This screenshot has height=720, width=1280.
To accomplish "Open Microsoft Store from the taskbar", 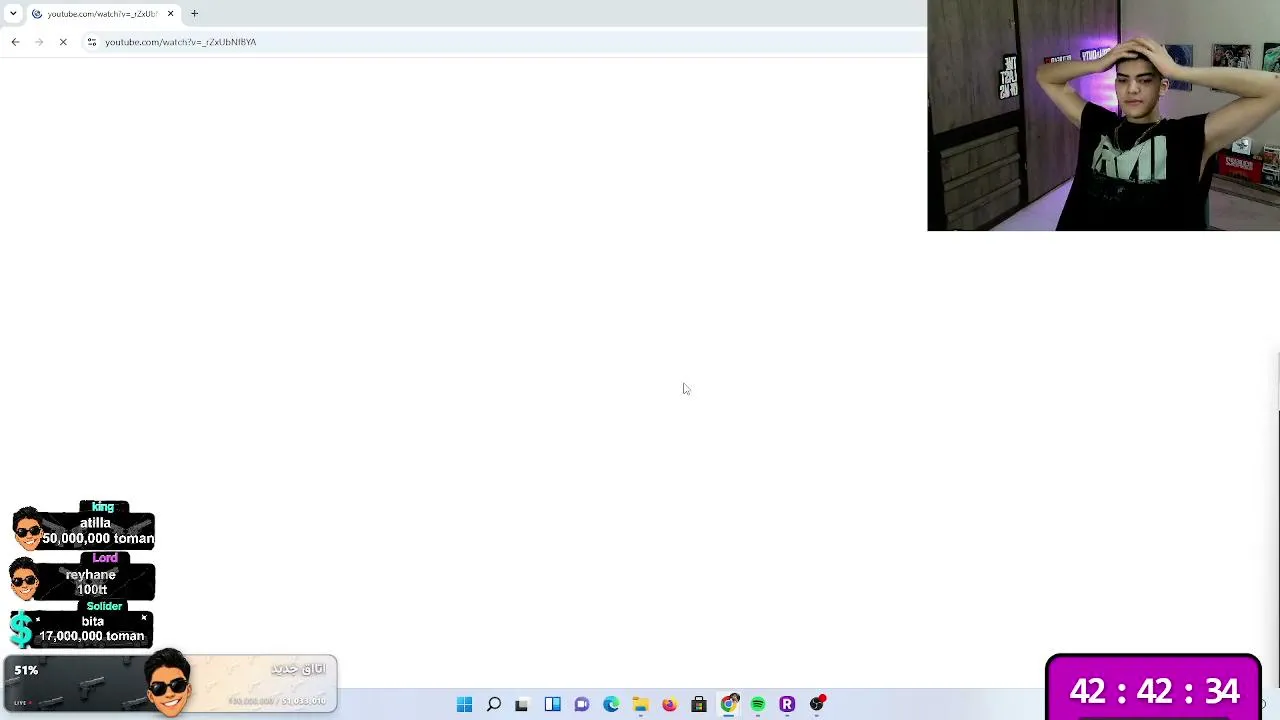I will point(699,705).
